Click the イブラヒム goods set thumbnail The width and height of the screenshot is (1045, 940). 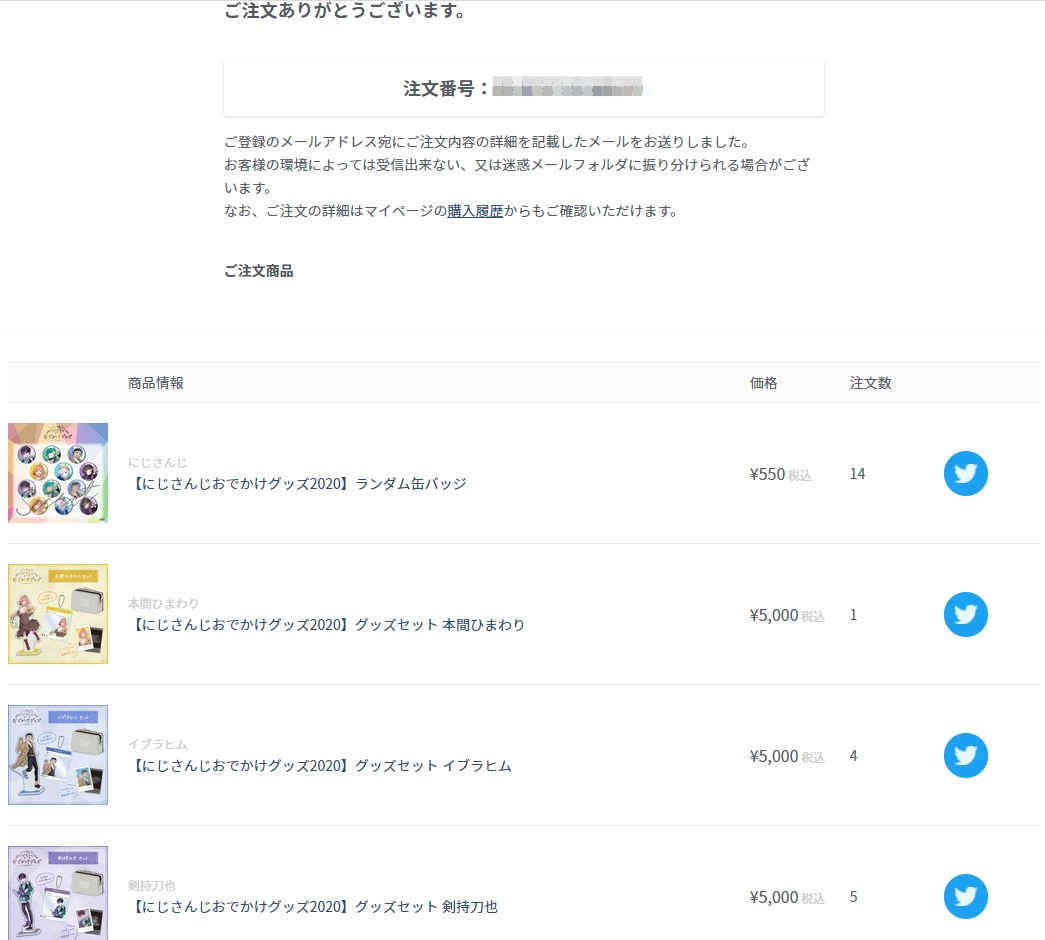58,755
